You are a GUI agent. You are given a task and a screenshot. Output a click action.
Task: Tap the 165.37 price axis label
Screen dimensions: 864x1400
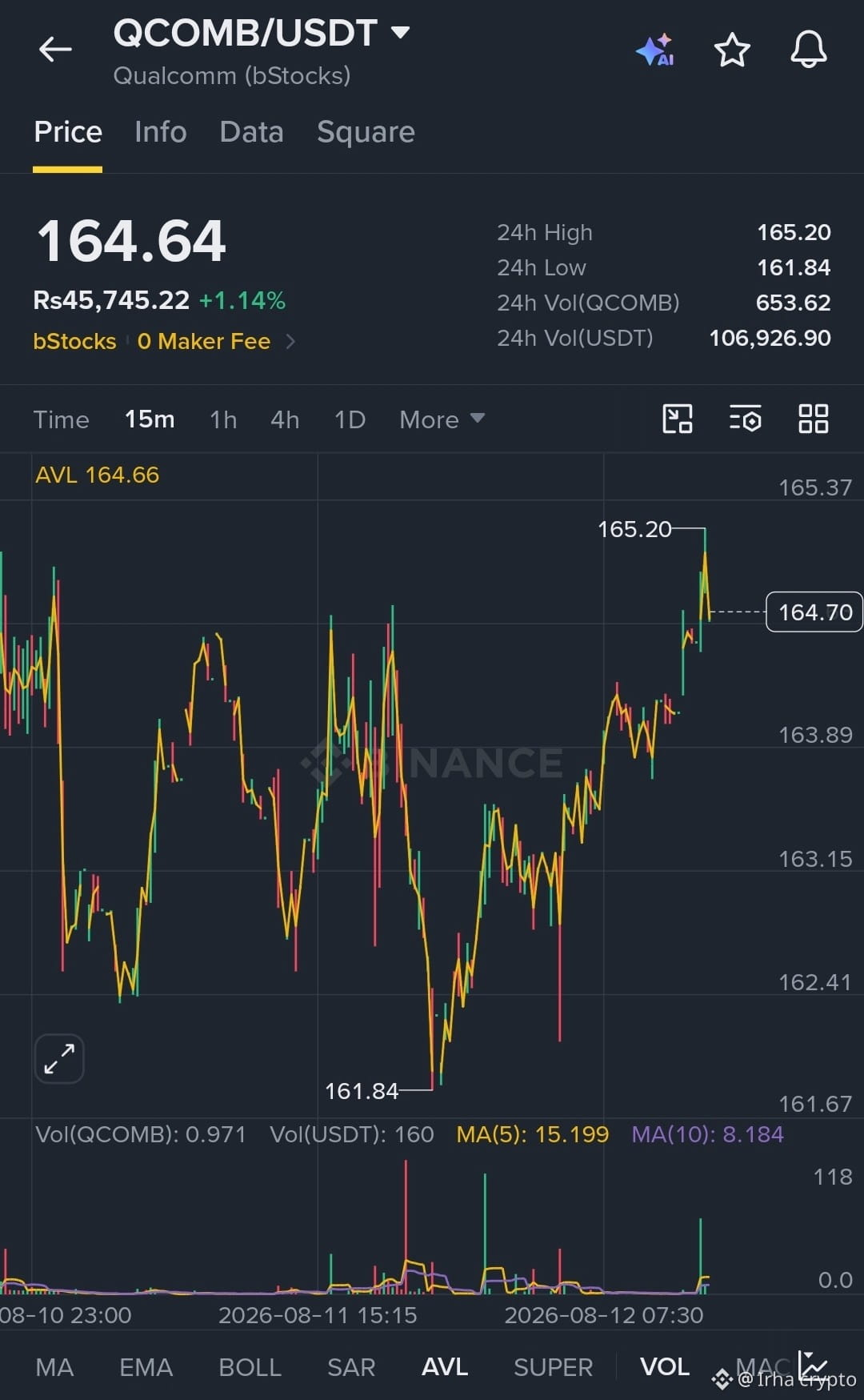pos(815,487)
